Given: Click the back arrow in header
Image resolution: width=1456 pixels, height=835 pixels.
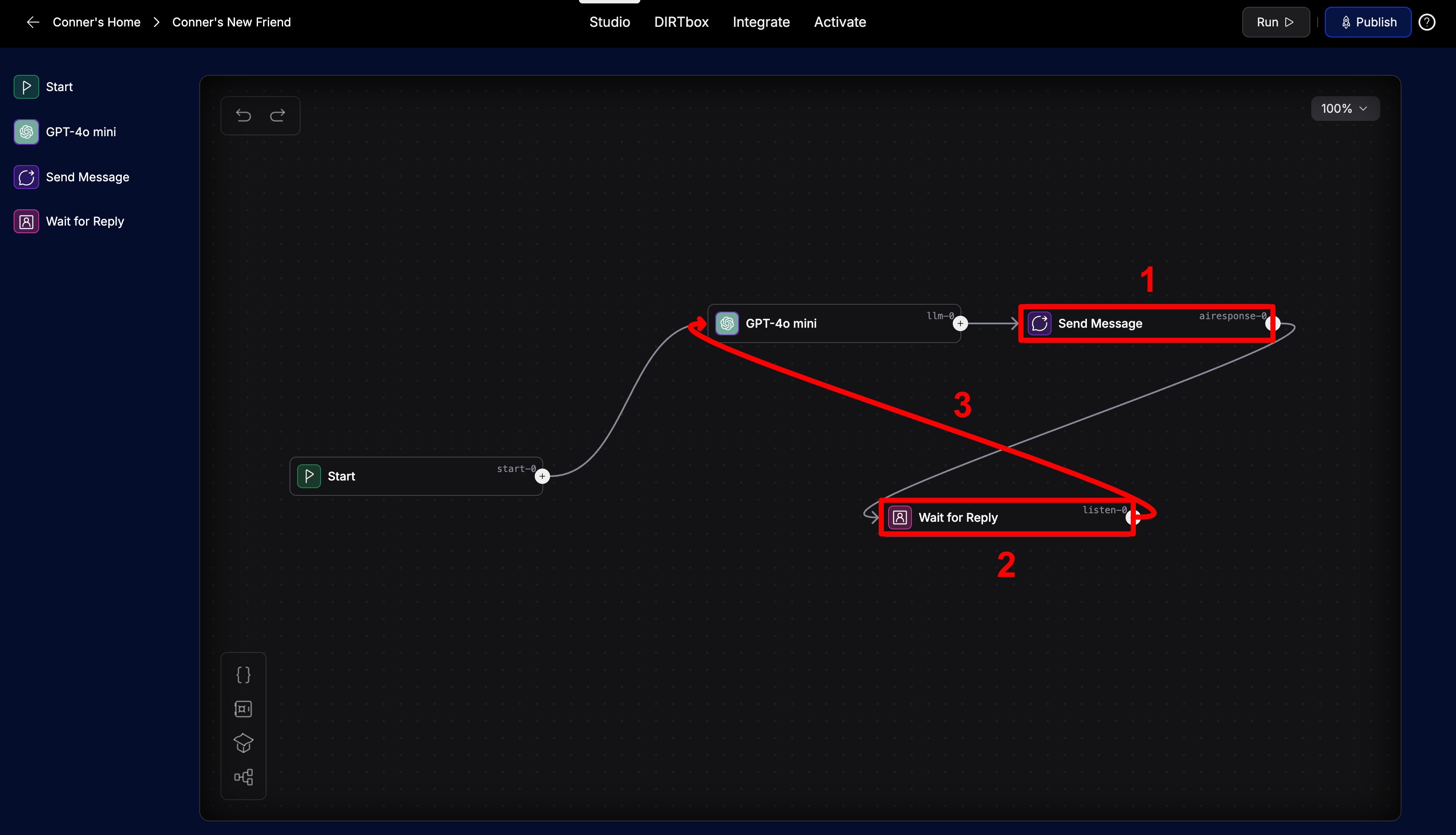Looking at the screenshot, I should [x=33, y=22].
